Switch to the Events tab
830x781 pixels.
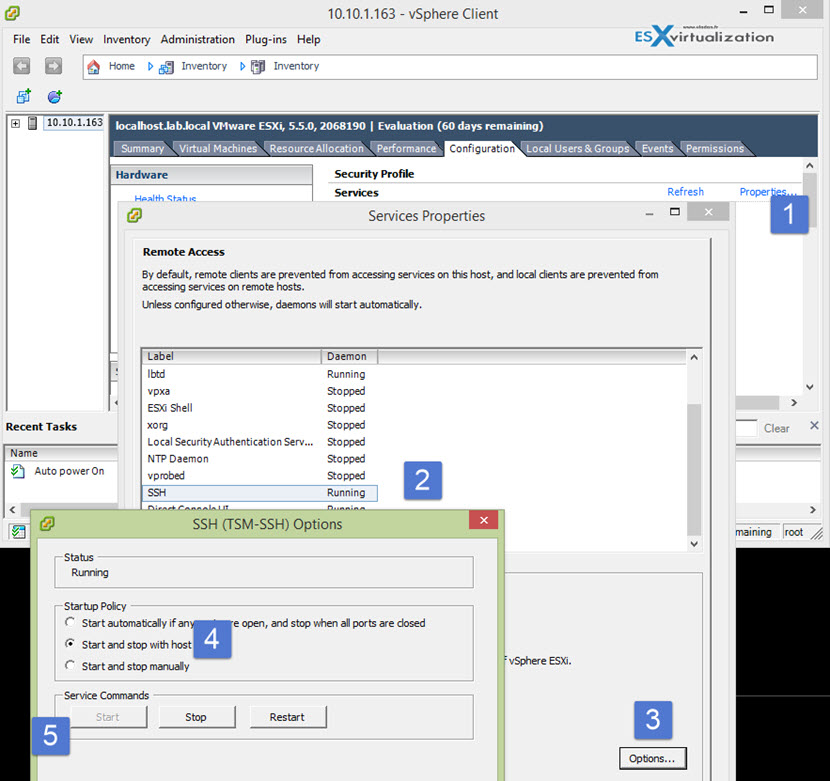click(x=657, y=149)
